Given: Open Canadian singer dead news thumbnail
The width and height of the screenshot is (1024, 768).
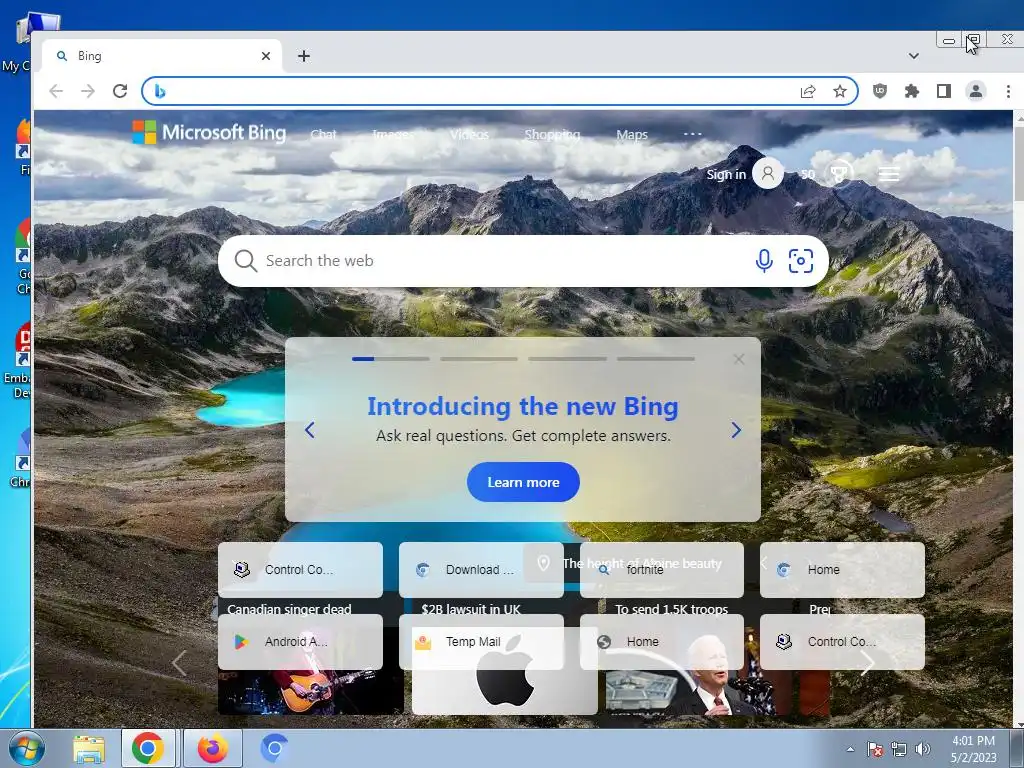Looking at the screenshot, I should pyautogui.click(x=311, y=692).
